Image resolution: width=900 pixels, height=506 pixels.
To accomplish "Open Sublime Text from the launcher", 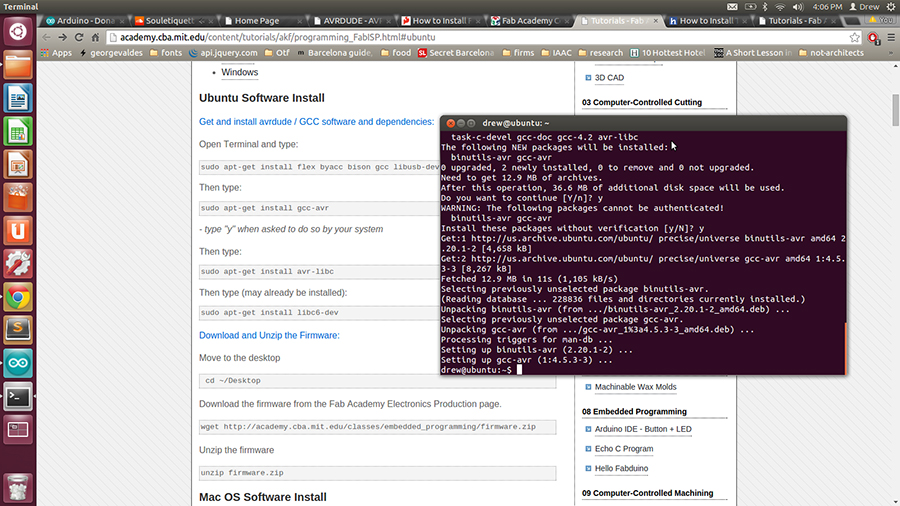I will point(18,330).
